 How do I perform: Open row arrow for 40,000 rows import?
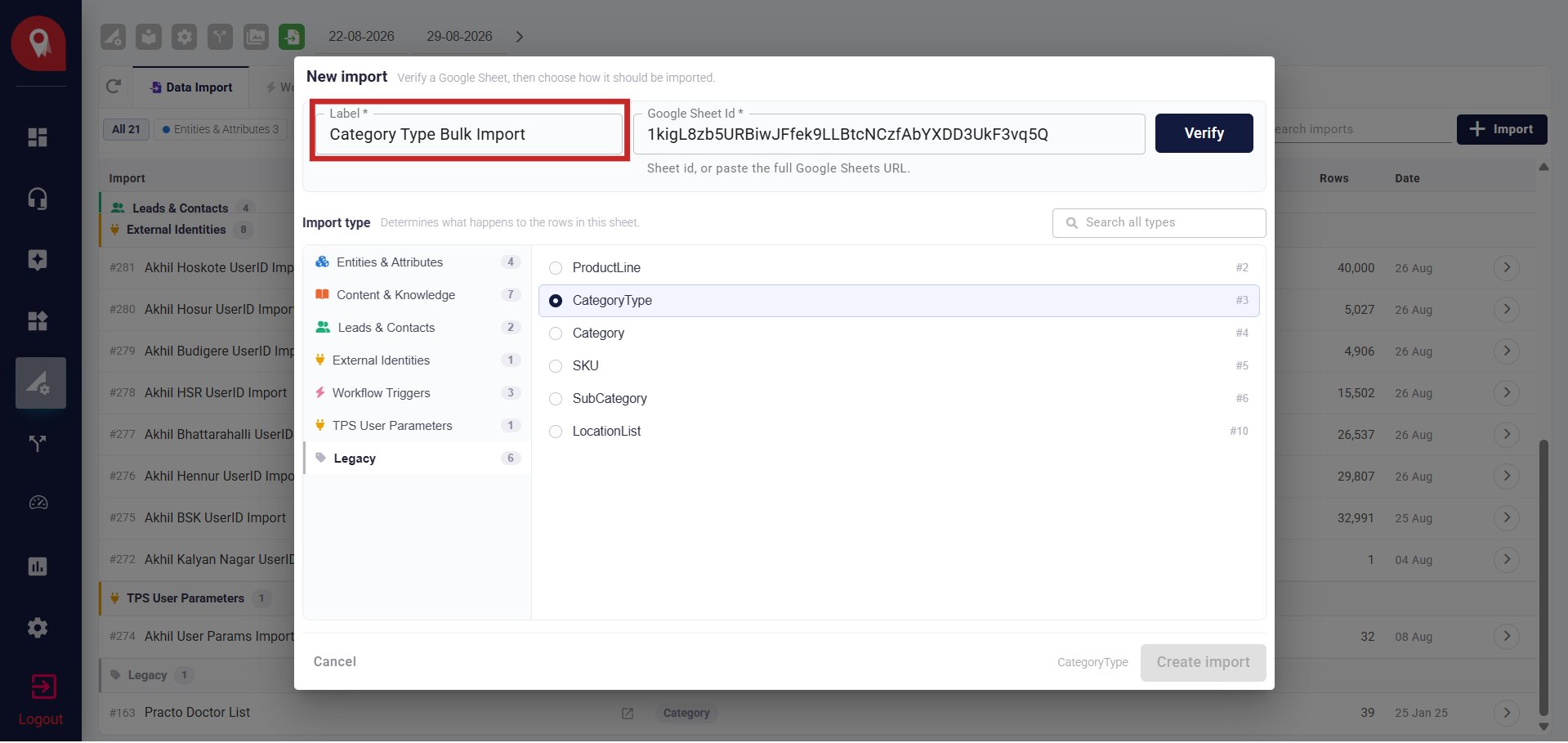(x=1507, y=267)
